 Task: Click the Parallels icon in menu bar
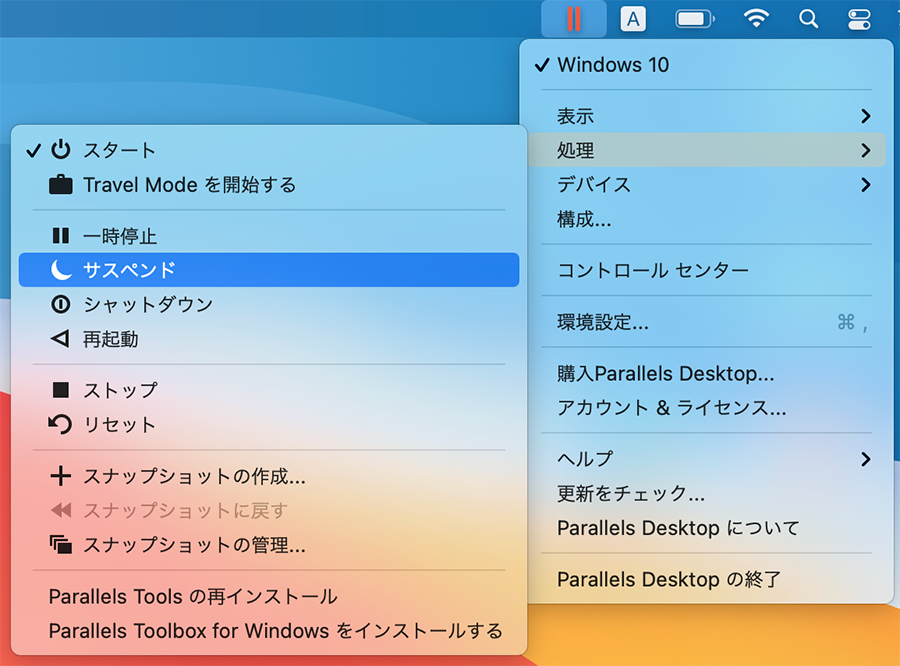coord(573,18)
